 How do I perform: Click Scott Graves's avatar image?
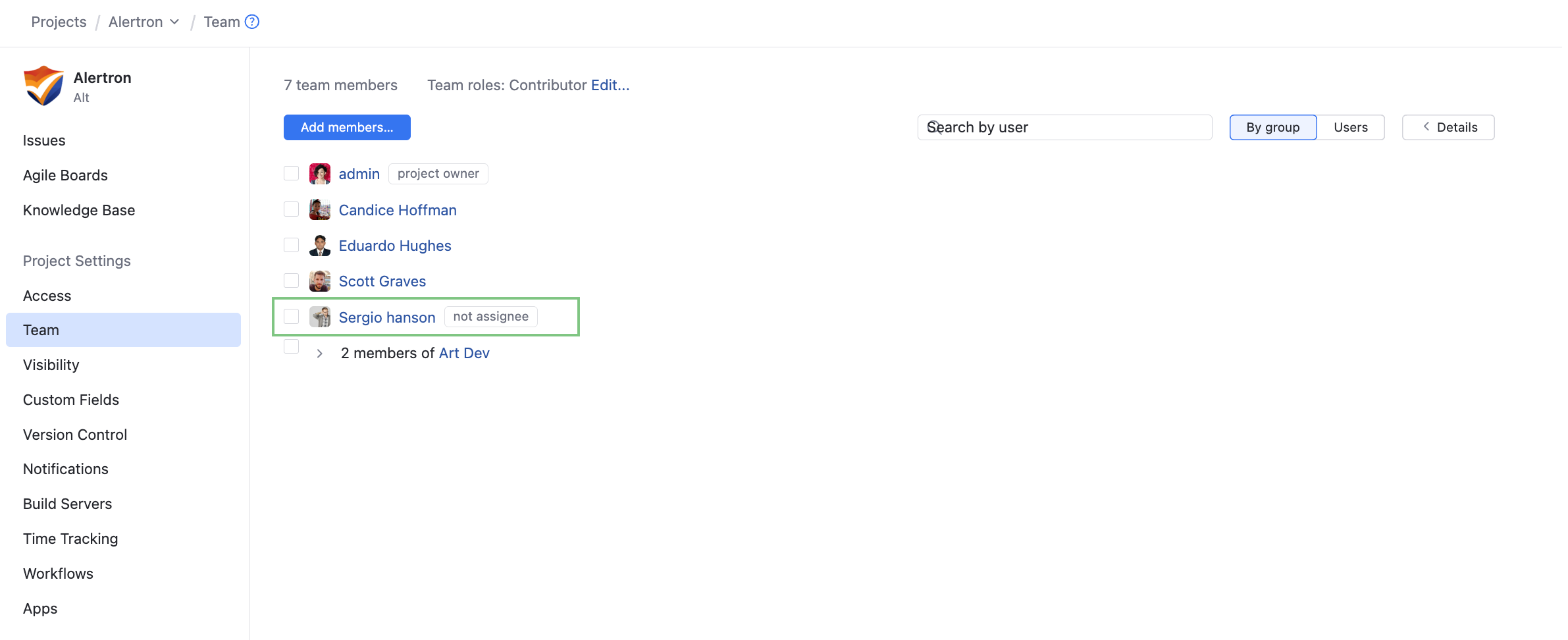(320, 281)
